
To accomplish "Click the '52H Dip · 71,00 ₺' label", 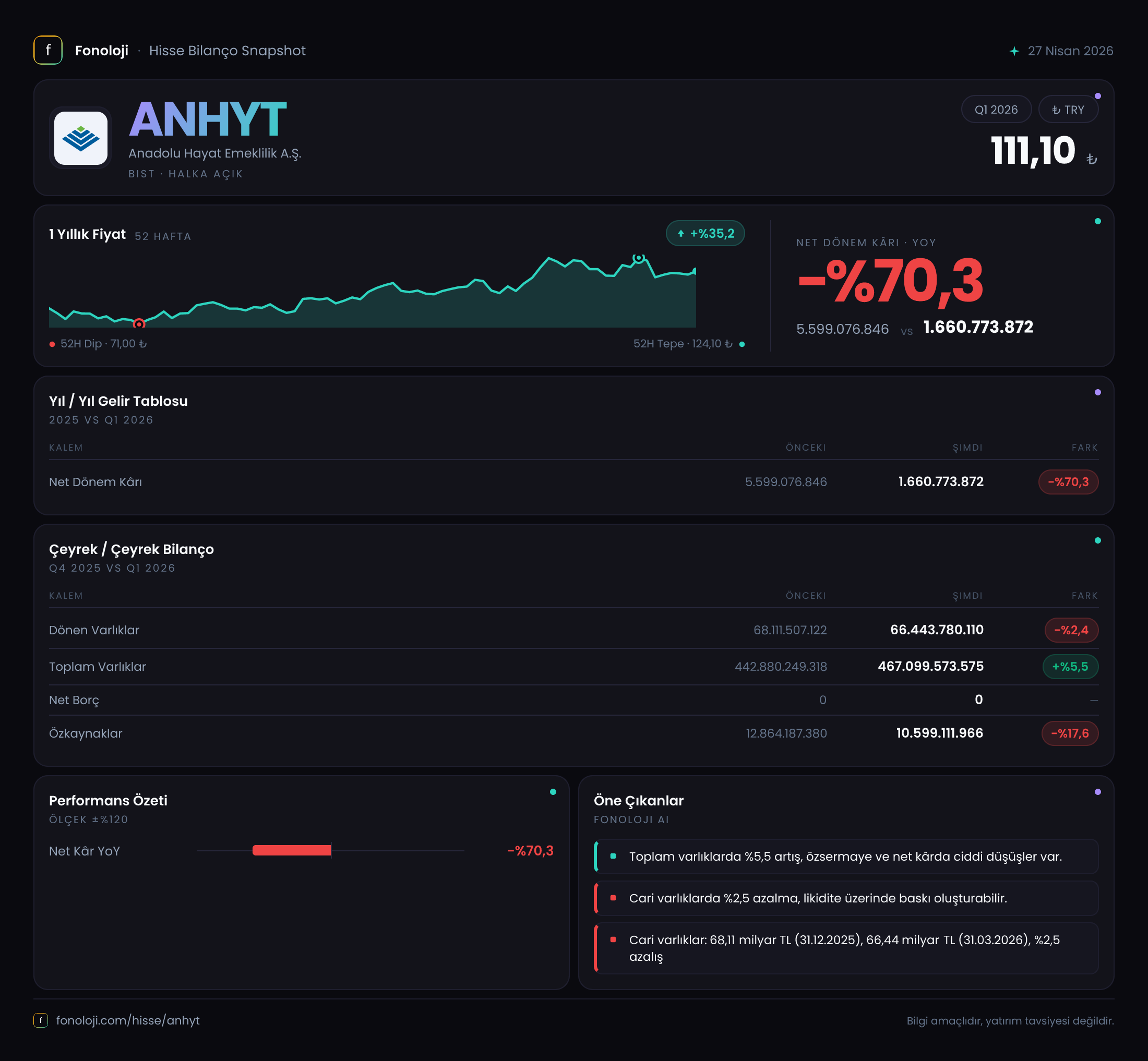I will [x=103, y=343].
